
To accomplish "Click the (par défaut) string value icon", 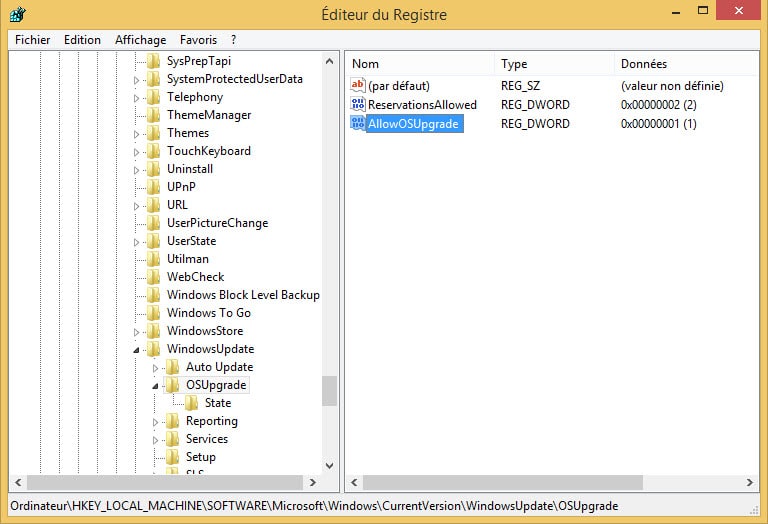I will (358, 85).
